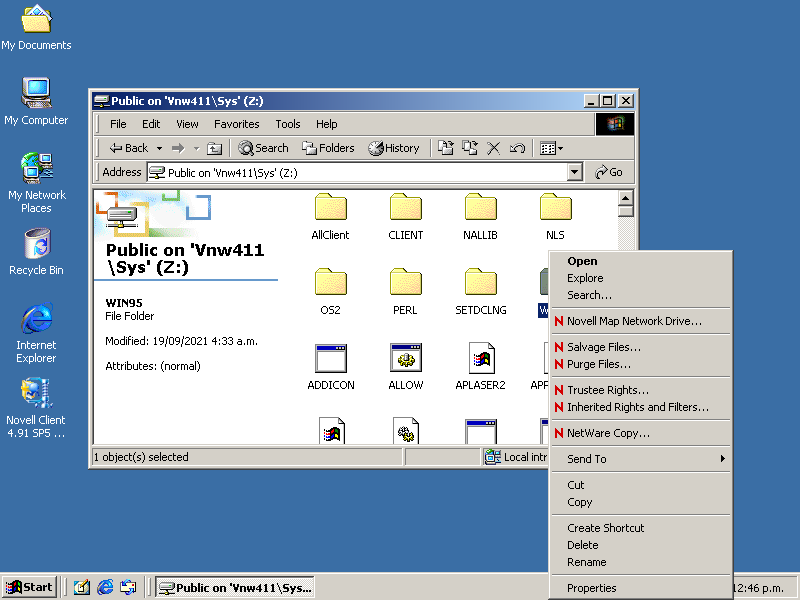
Task: Click the scrollbar up arrow
Action: [x=626, y=197]
